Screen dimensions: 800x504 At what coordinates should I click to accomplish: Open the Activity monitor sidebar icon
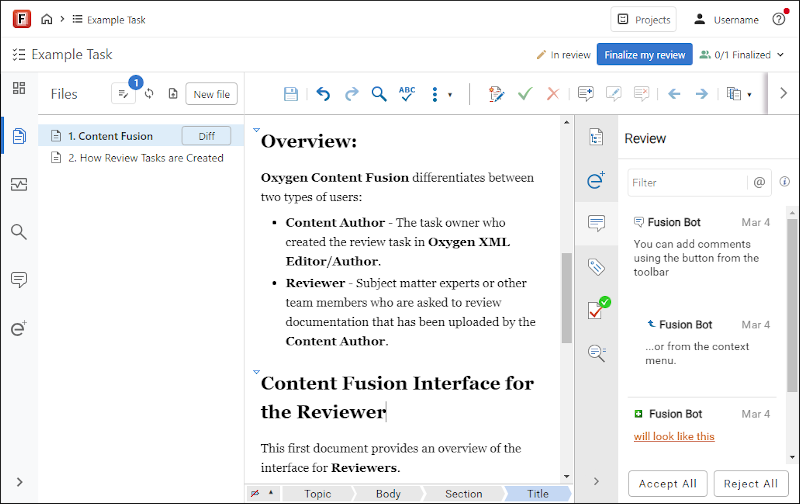click(x=19, y=184)
